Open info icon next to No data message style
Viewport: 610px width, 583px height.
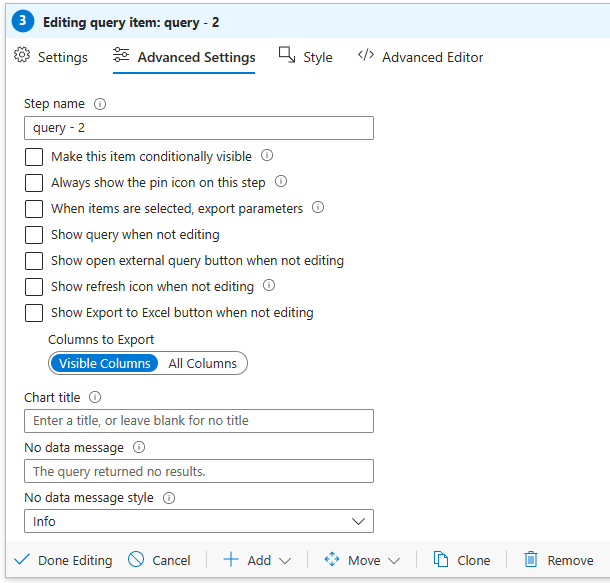coord(169,498)
